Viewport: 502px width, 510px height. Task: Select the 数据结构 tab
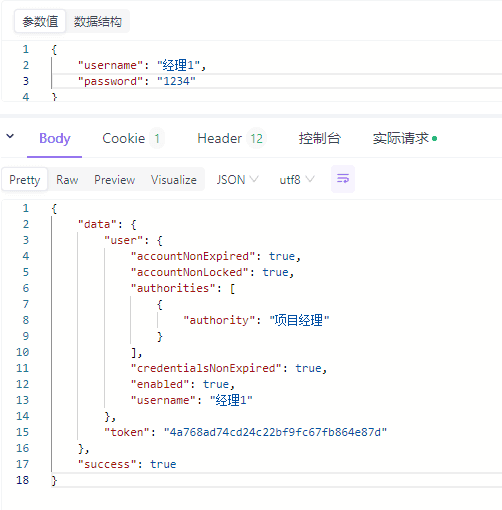click(97, 22)
